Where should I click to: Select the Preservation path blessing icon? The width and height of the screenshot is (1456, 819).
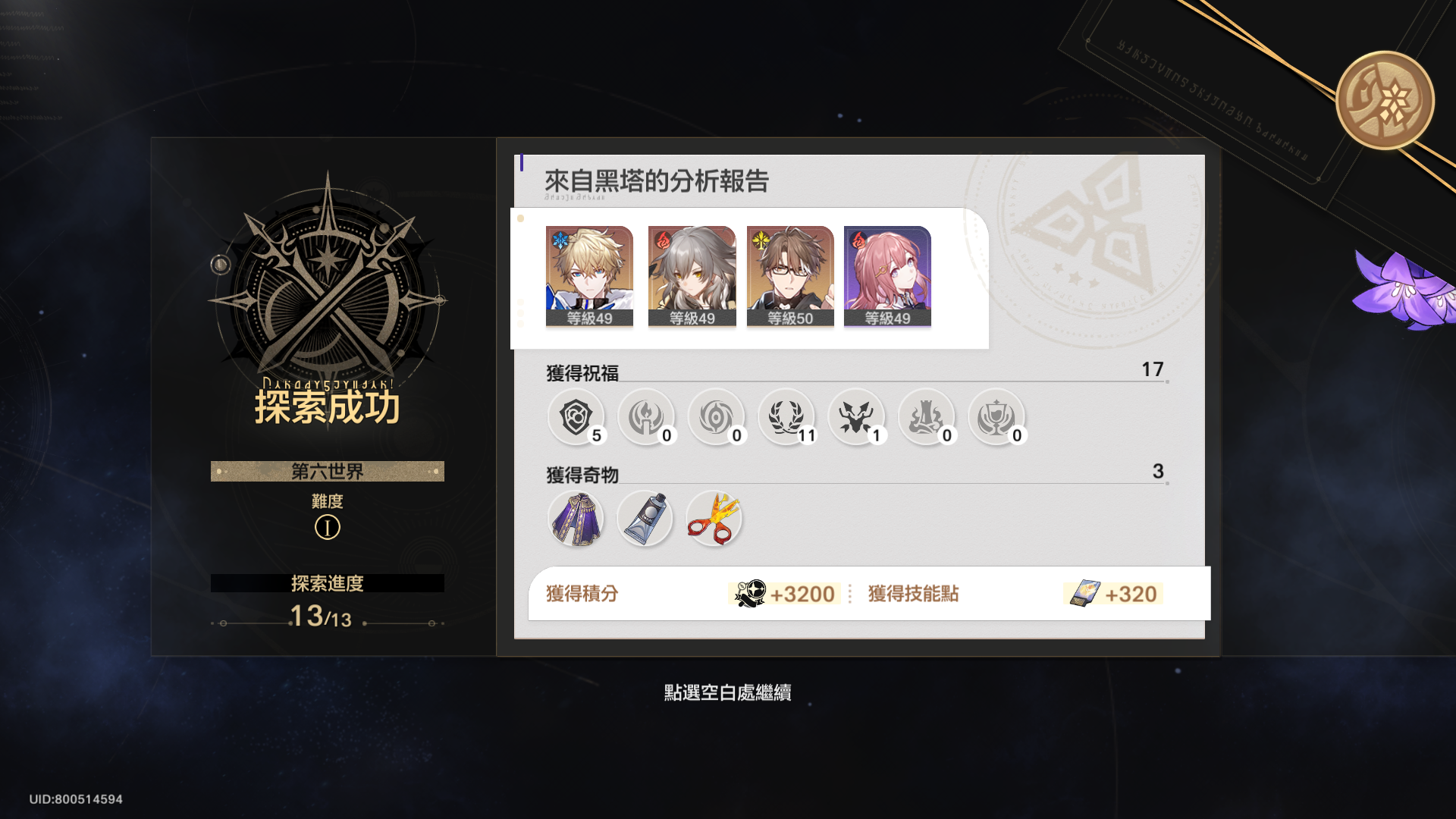576,417
